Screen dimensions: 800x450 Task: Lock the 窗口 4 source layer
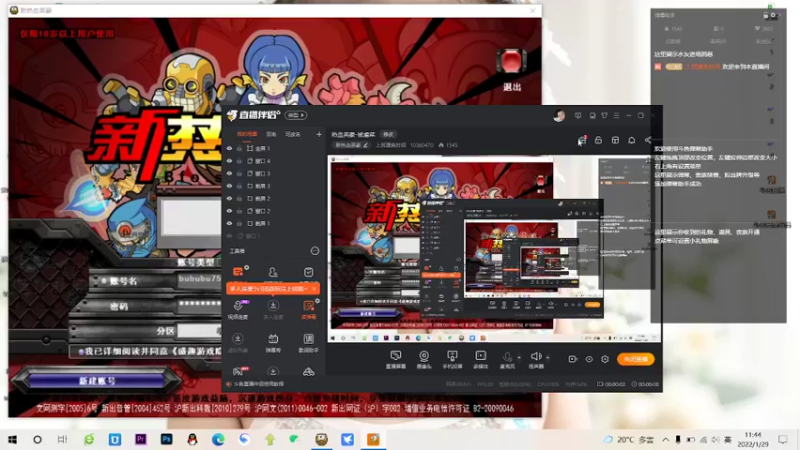point(239,161)
